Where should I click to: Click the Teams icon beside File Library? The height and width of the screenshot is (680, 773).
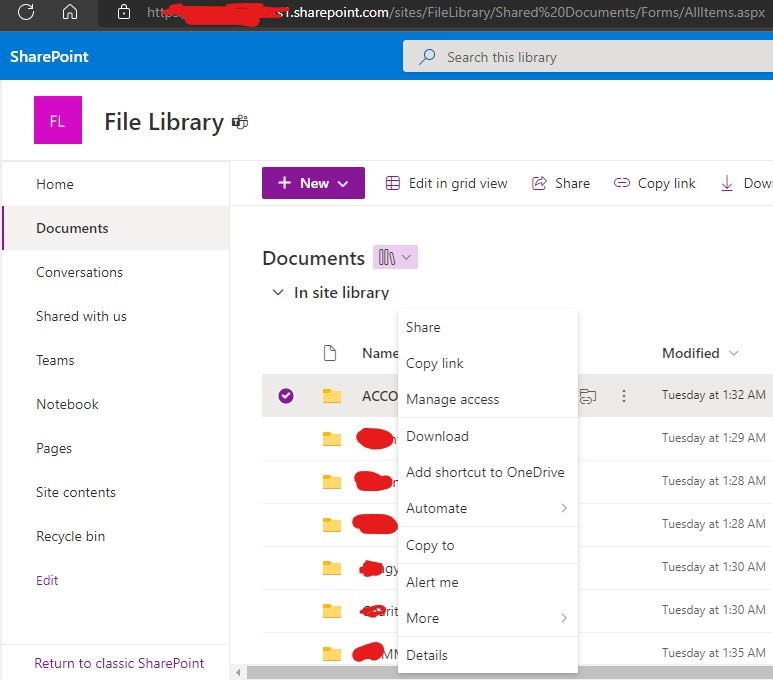click(240, 122)
